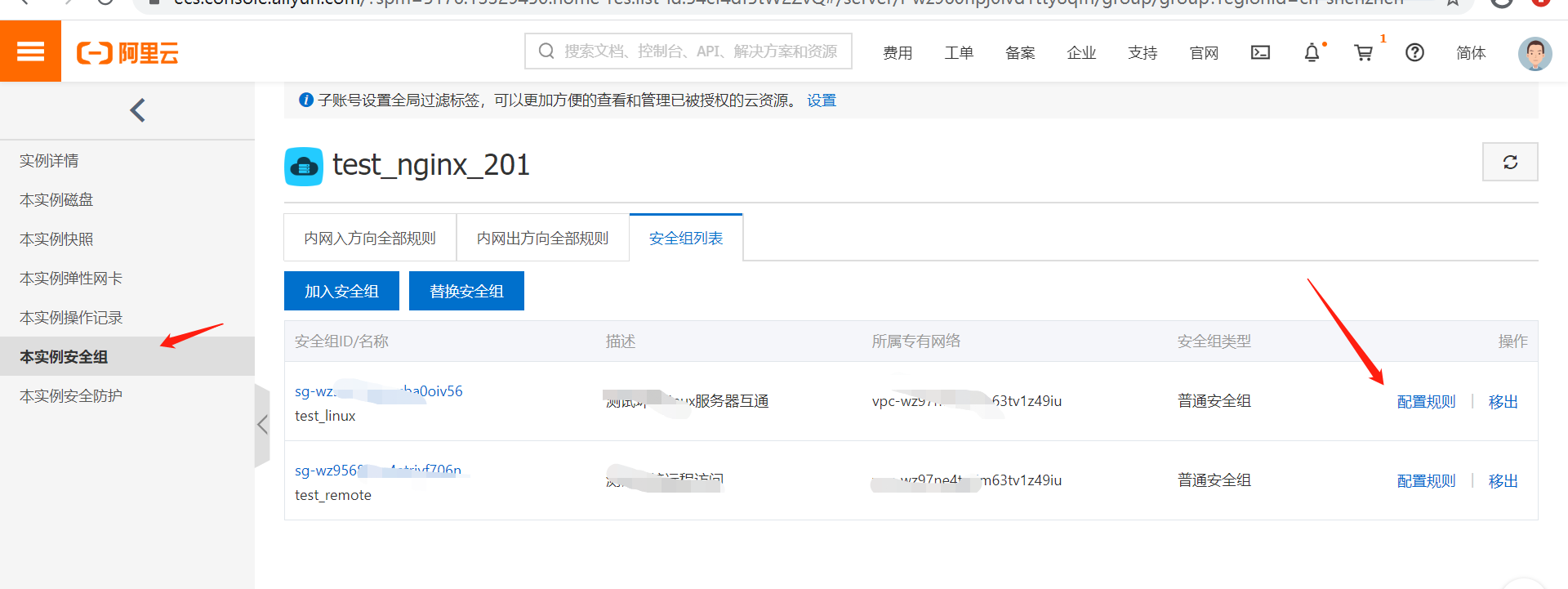Open 配置规则 for test_linux group
Viewport: 1568px width, 589px height.
pos(1426,401)
